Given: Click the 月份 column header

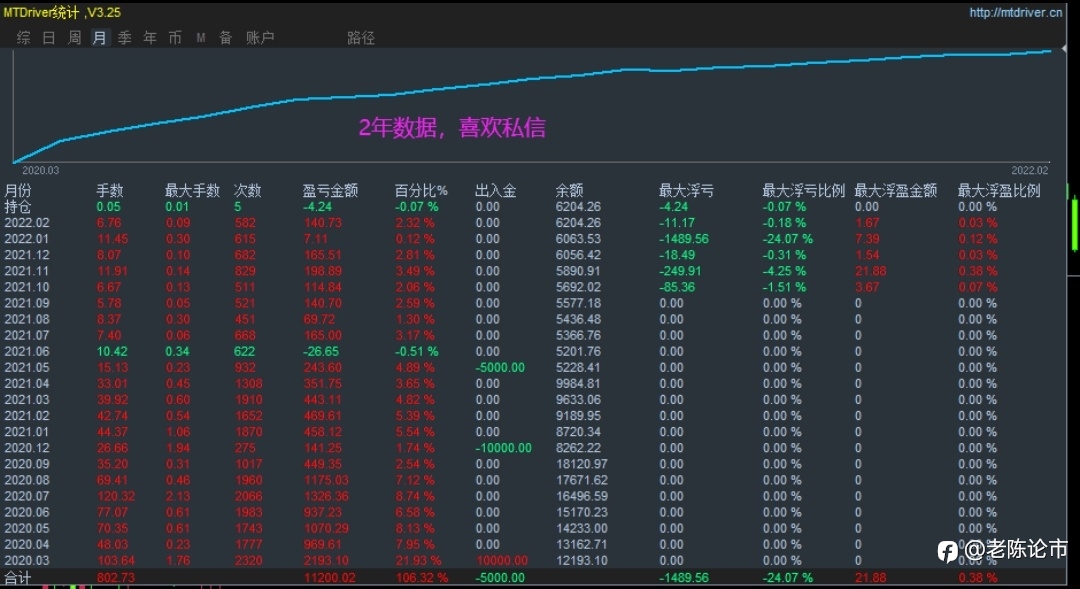Looking at the screenshot, I should [18, 191].
